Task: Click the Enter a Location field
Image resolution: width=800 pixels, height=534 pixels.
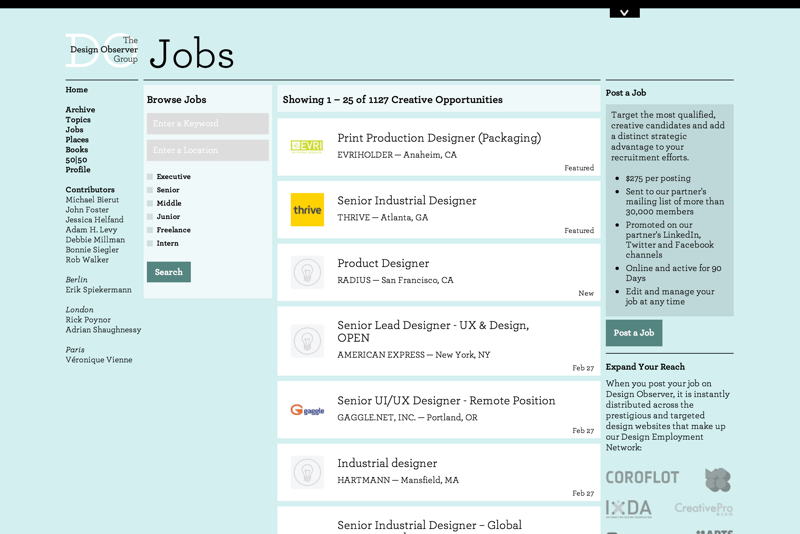Action: coord(208,150)
